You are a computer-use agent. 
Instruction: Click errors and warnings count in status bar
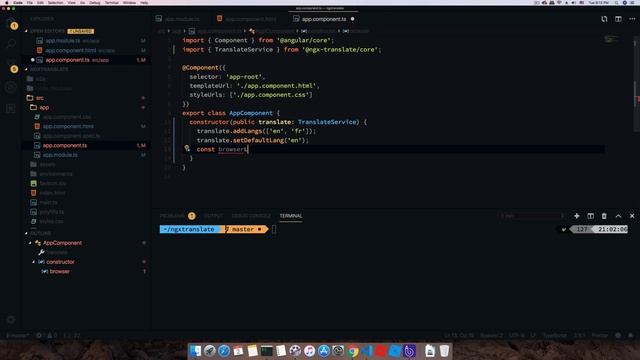[x=46, y=336]
